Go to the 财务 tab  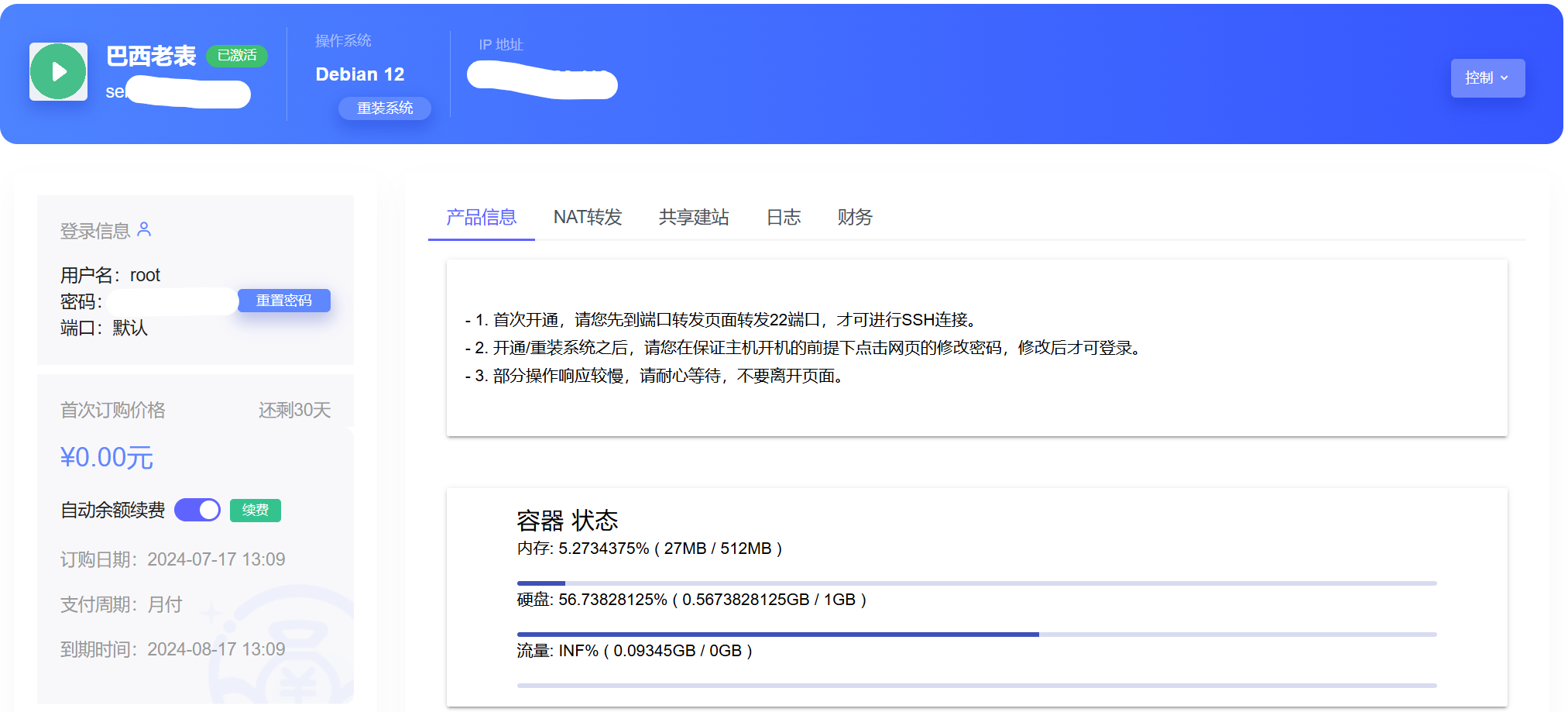pos(855,217)
